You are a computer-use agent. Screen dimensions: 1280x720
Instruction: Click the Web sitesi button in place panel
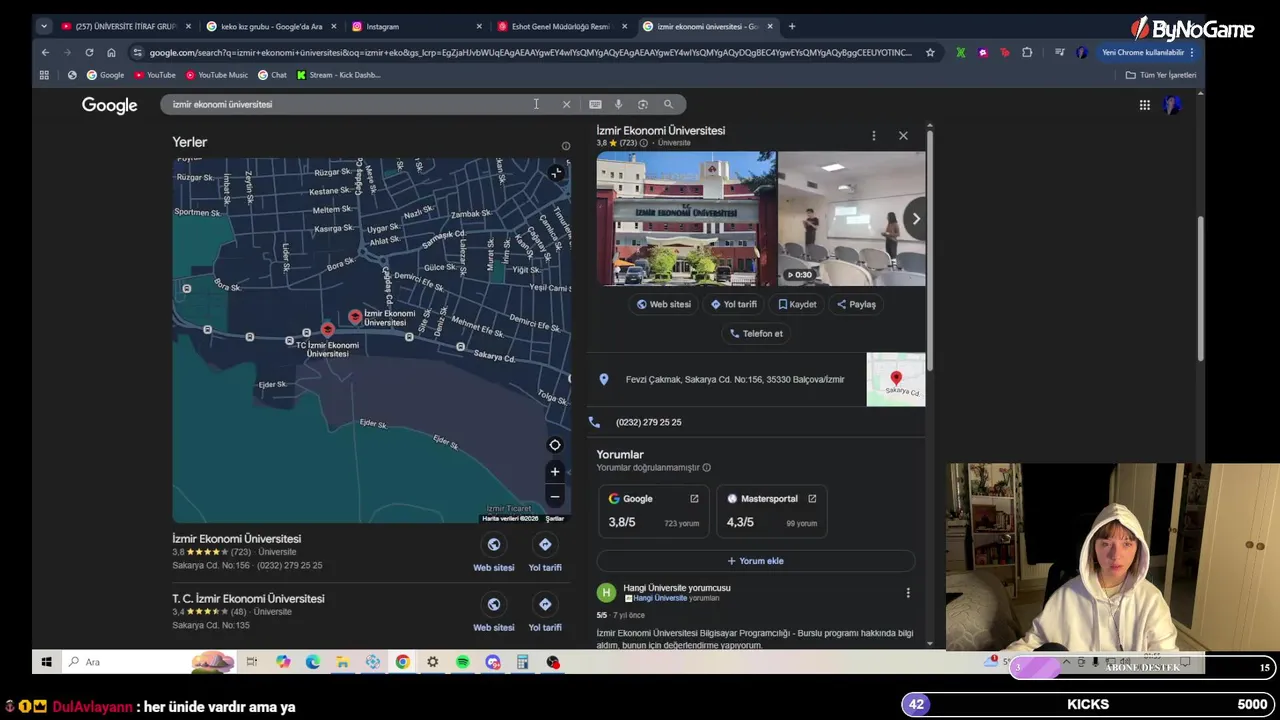(x=664, y=304)
